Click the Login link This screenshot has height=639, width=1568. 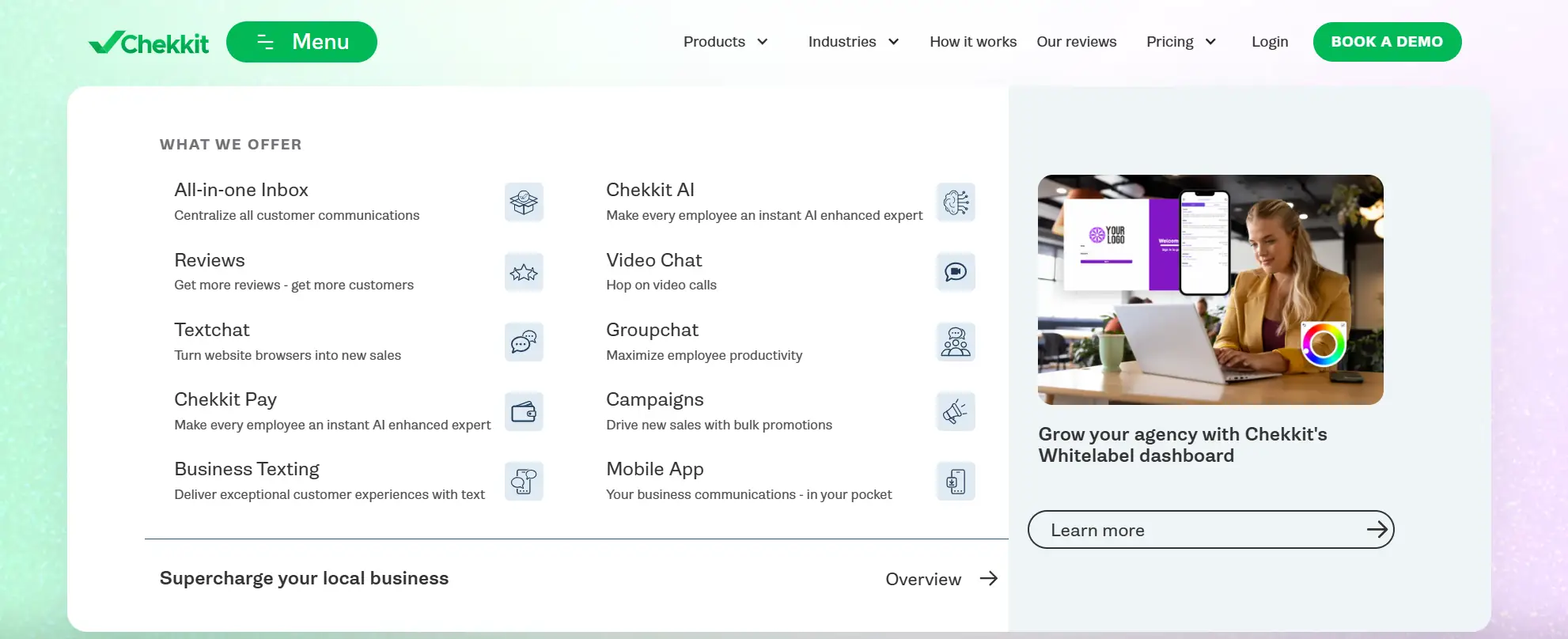pos(1270,42)
